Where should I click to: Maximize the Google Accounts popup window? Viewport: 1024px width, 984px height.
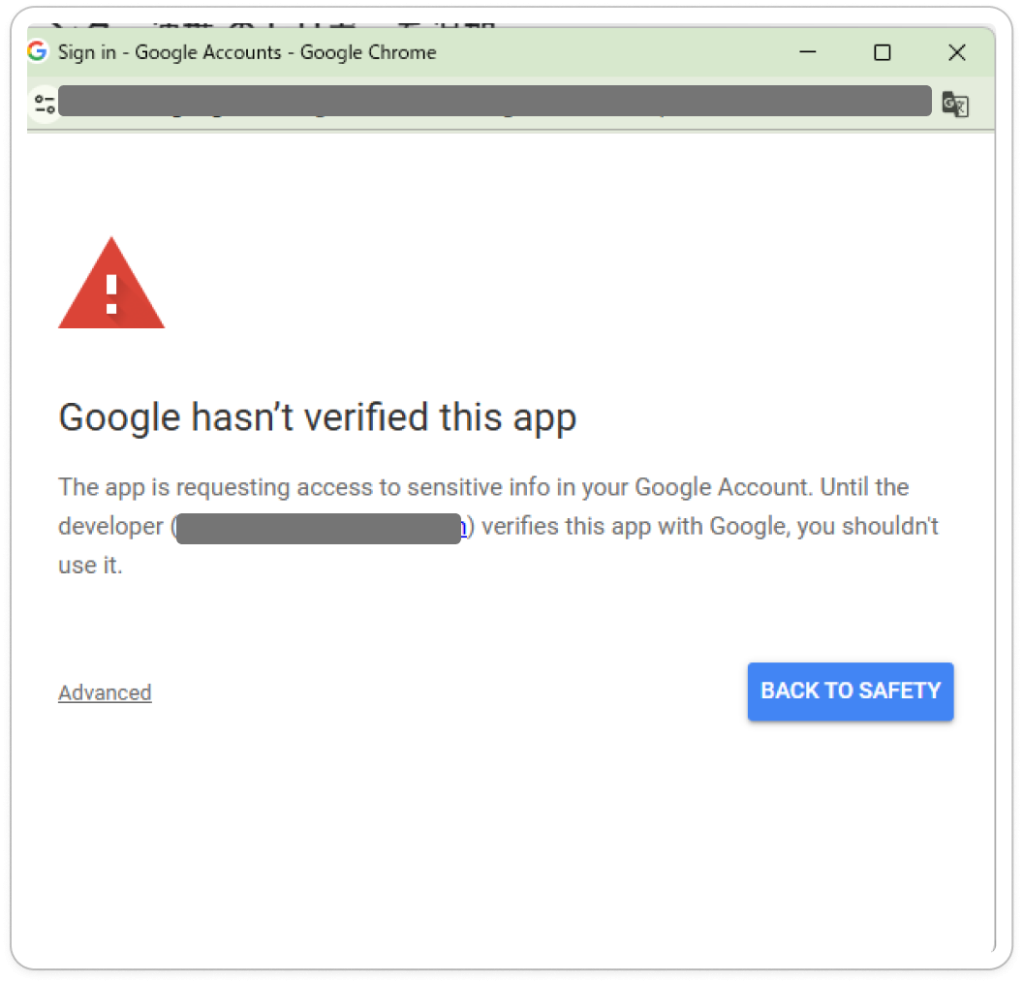pos(882,52)
